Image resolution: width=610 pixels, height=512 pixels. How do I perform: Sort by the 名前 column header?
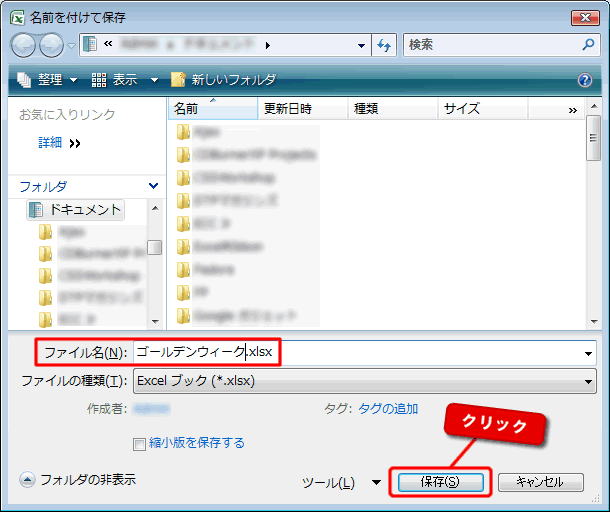pyautogui.click(x=213, y=108)
